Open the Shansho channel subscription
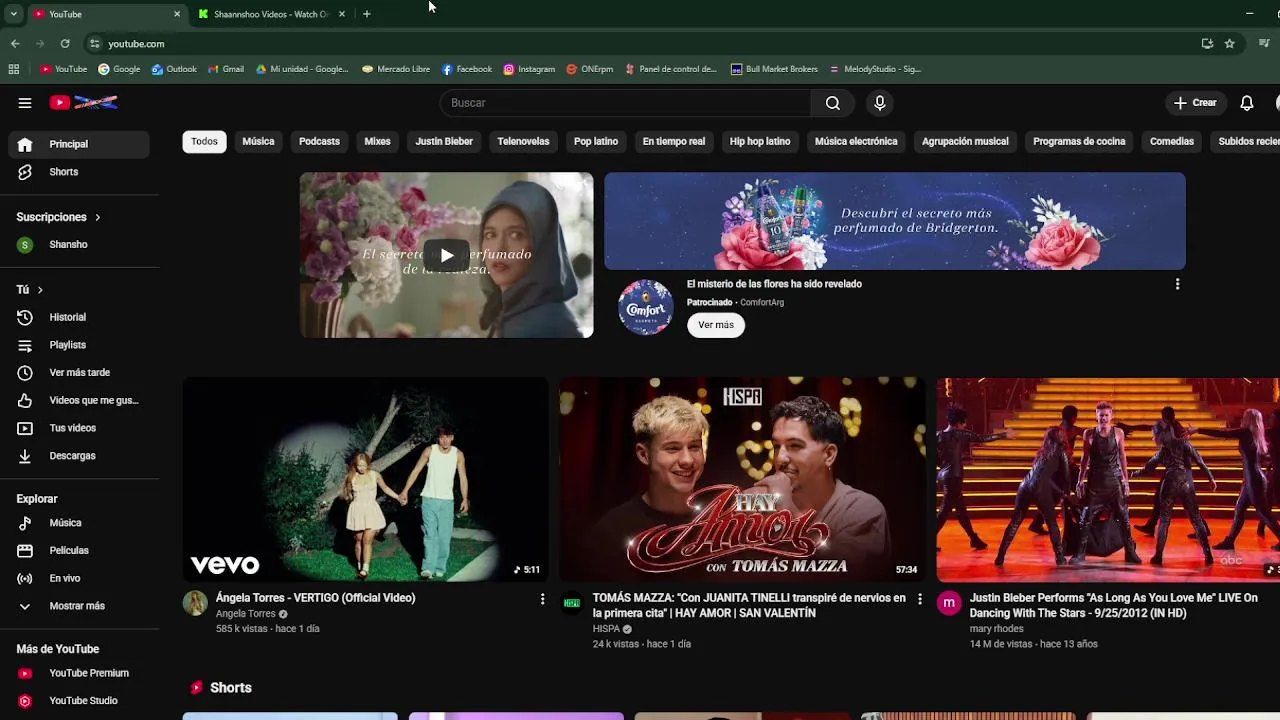The image size is (1280, 720). (x=78, y=244)
